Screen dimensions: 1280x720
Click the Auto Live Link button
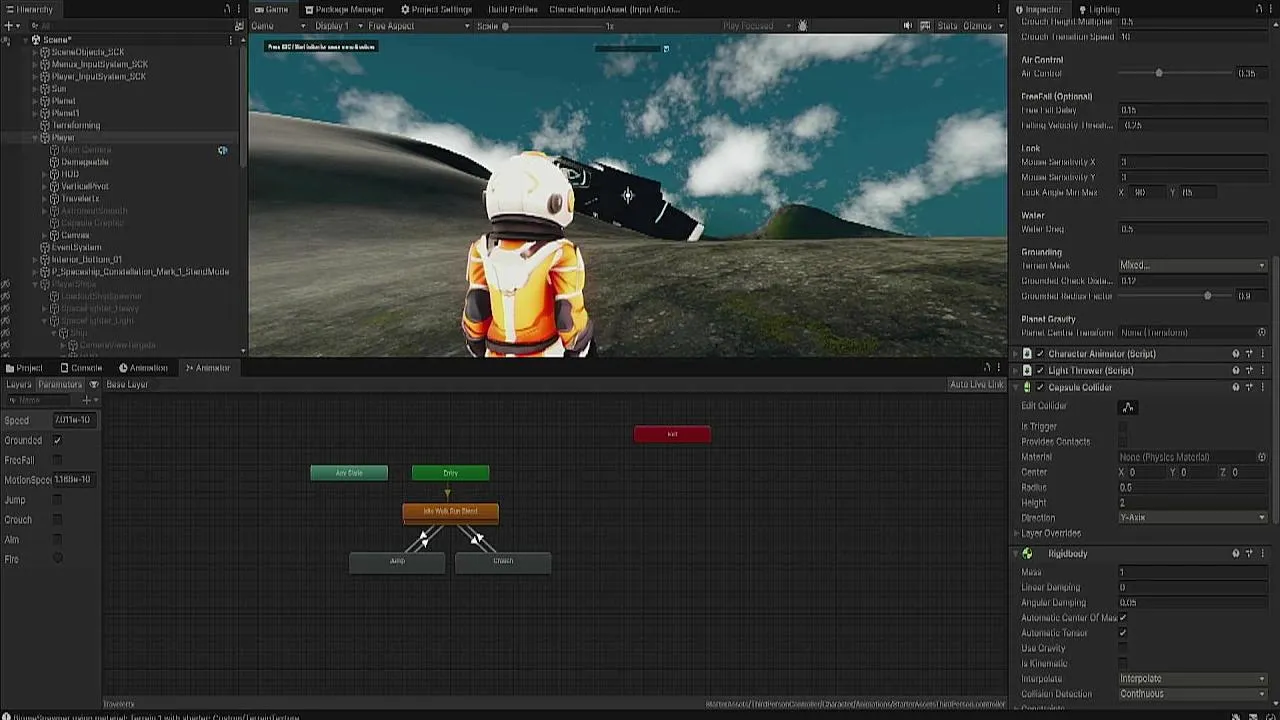(976, 385)
